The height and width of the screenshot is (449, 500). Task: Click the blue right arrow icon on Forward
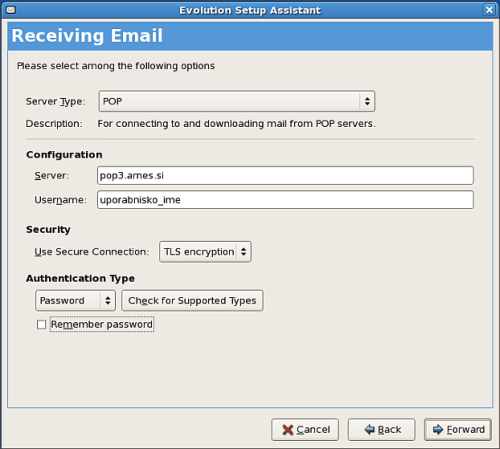tap(438, 429)
